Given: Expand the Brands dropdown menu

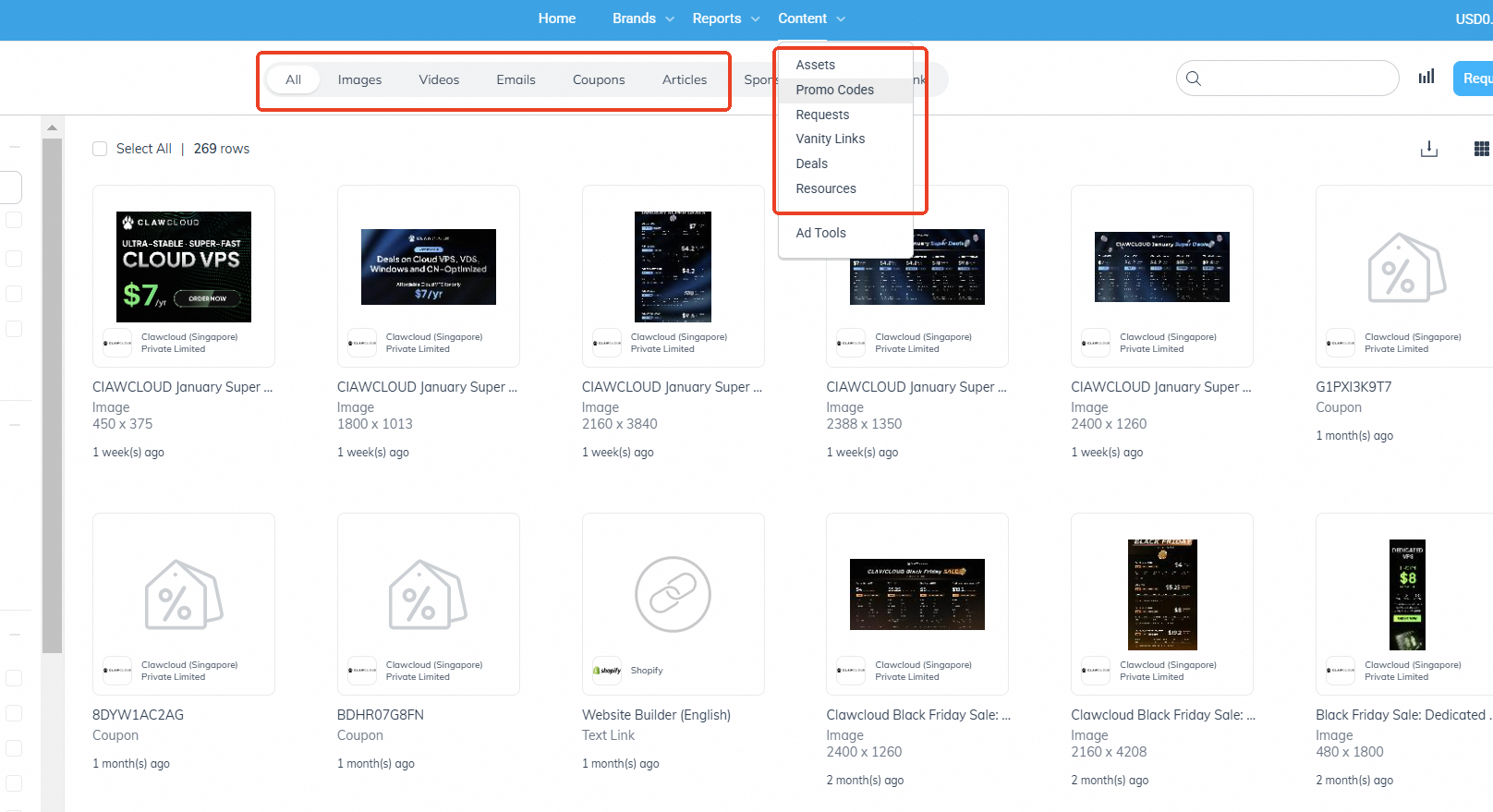Looking at the screenshot, I should pyautogui.click(x=643, y=18).
